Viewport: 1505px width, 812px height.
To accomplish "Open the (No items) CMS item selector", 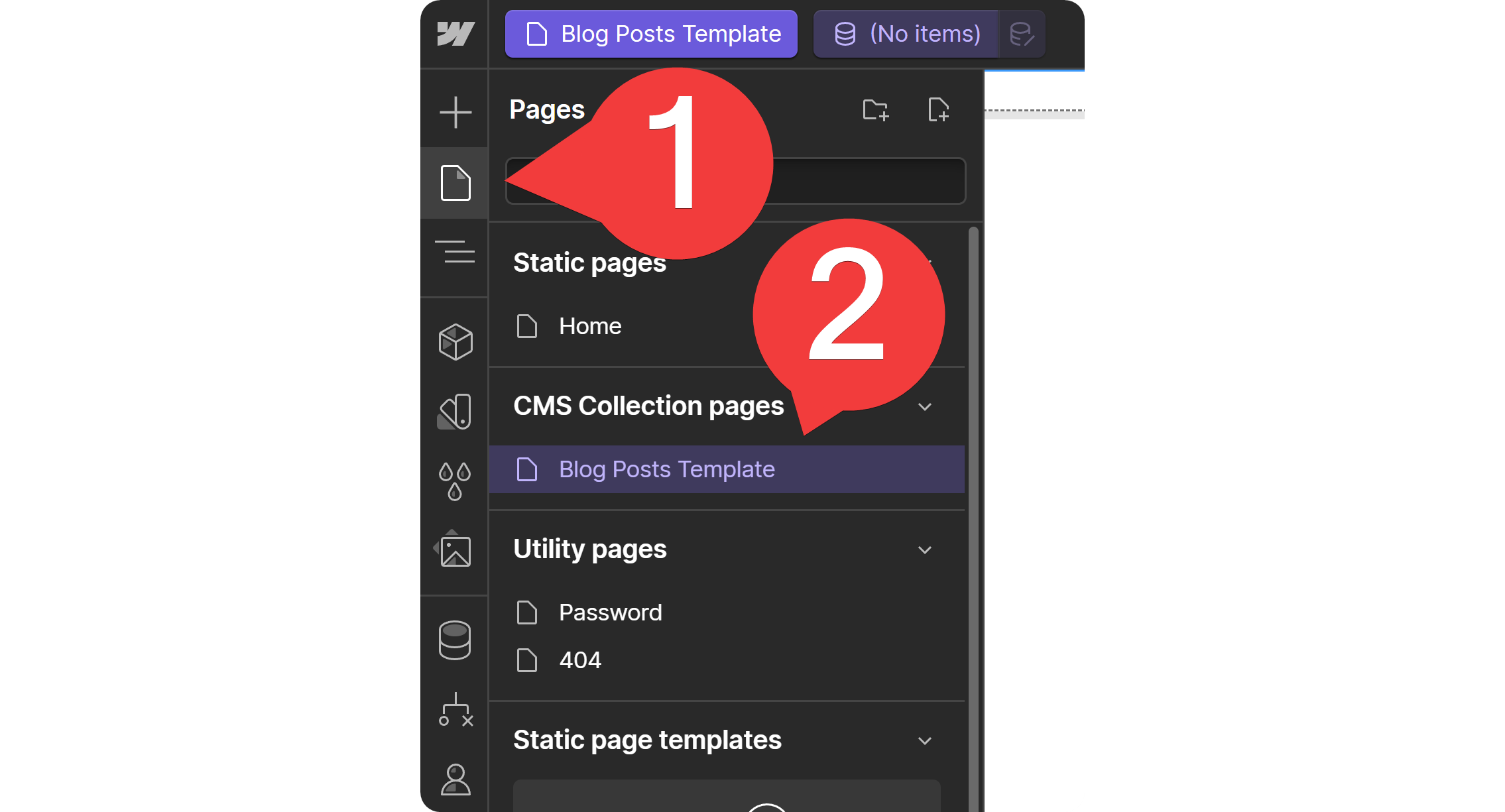I will pos(907,34).
